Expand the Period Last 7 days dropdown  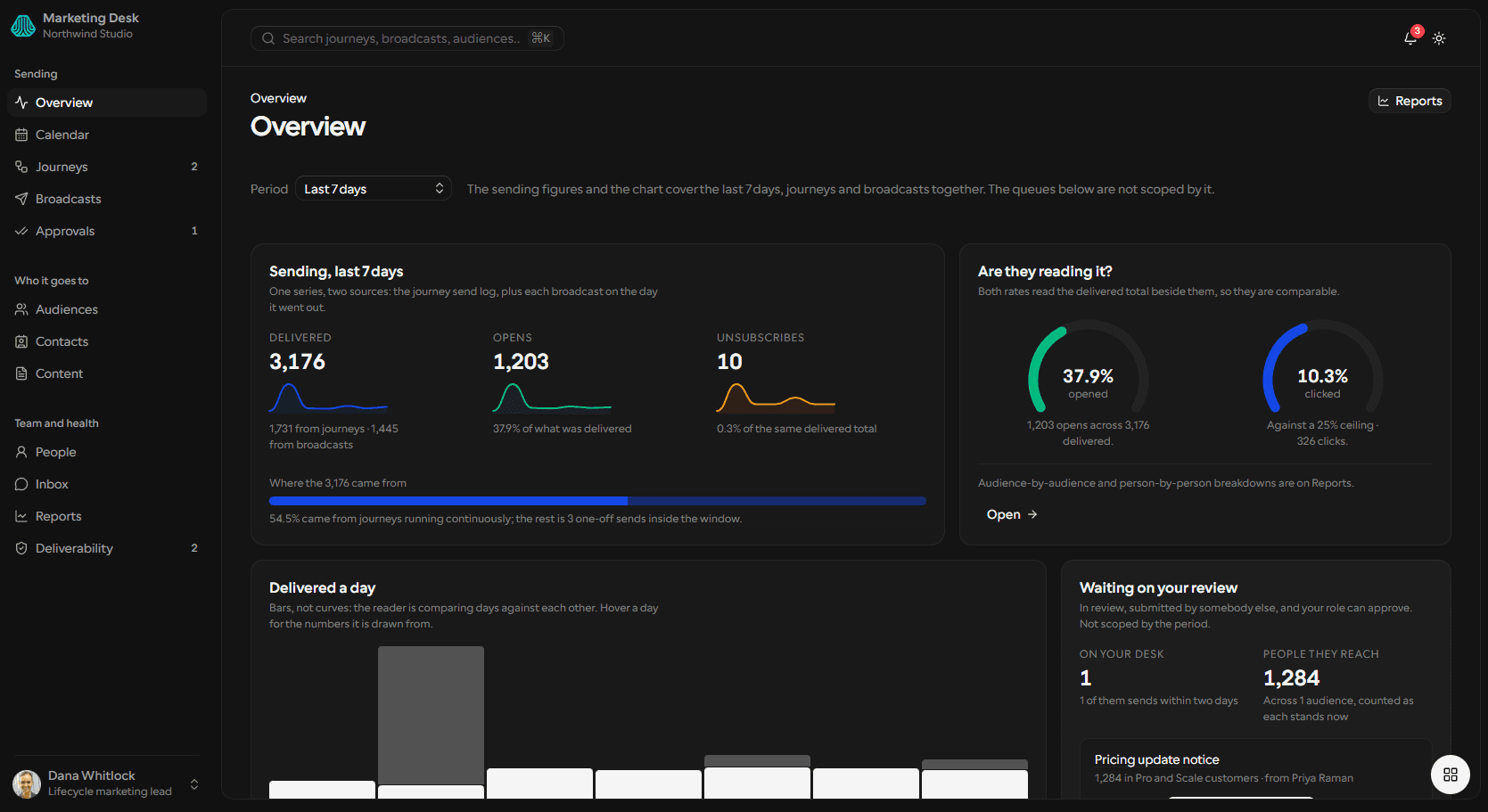click(374, 189)
